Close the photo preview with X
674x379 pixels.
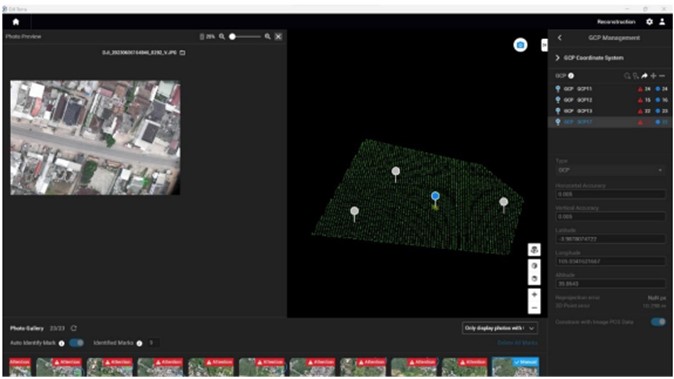(x=279, y=37)
